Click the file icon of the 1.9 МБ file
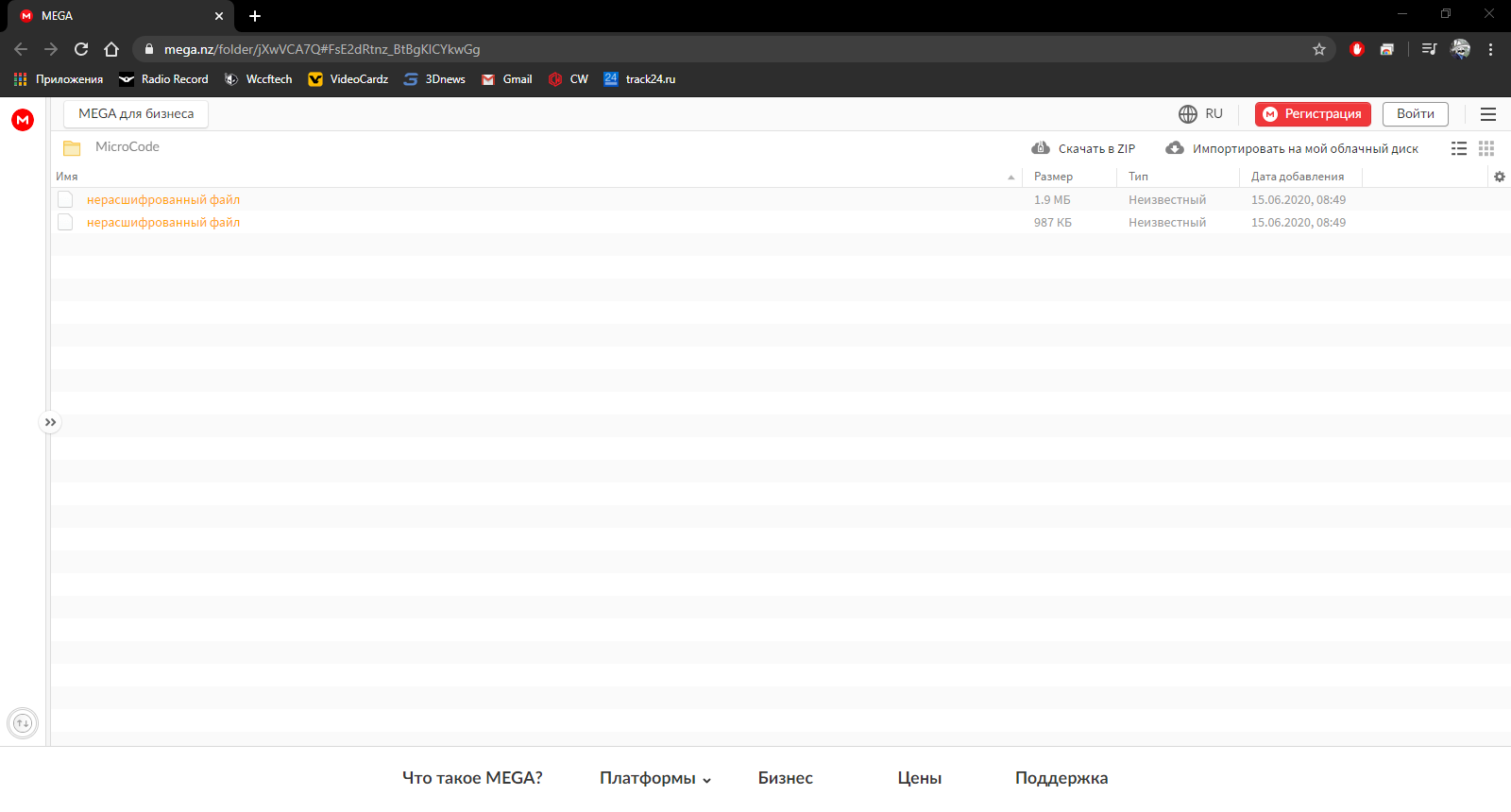The width and height of the screenshot is (1511, 812). [x=65, y=199]
